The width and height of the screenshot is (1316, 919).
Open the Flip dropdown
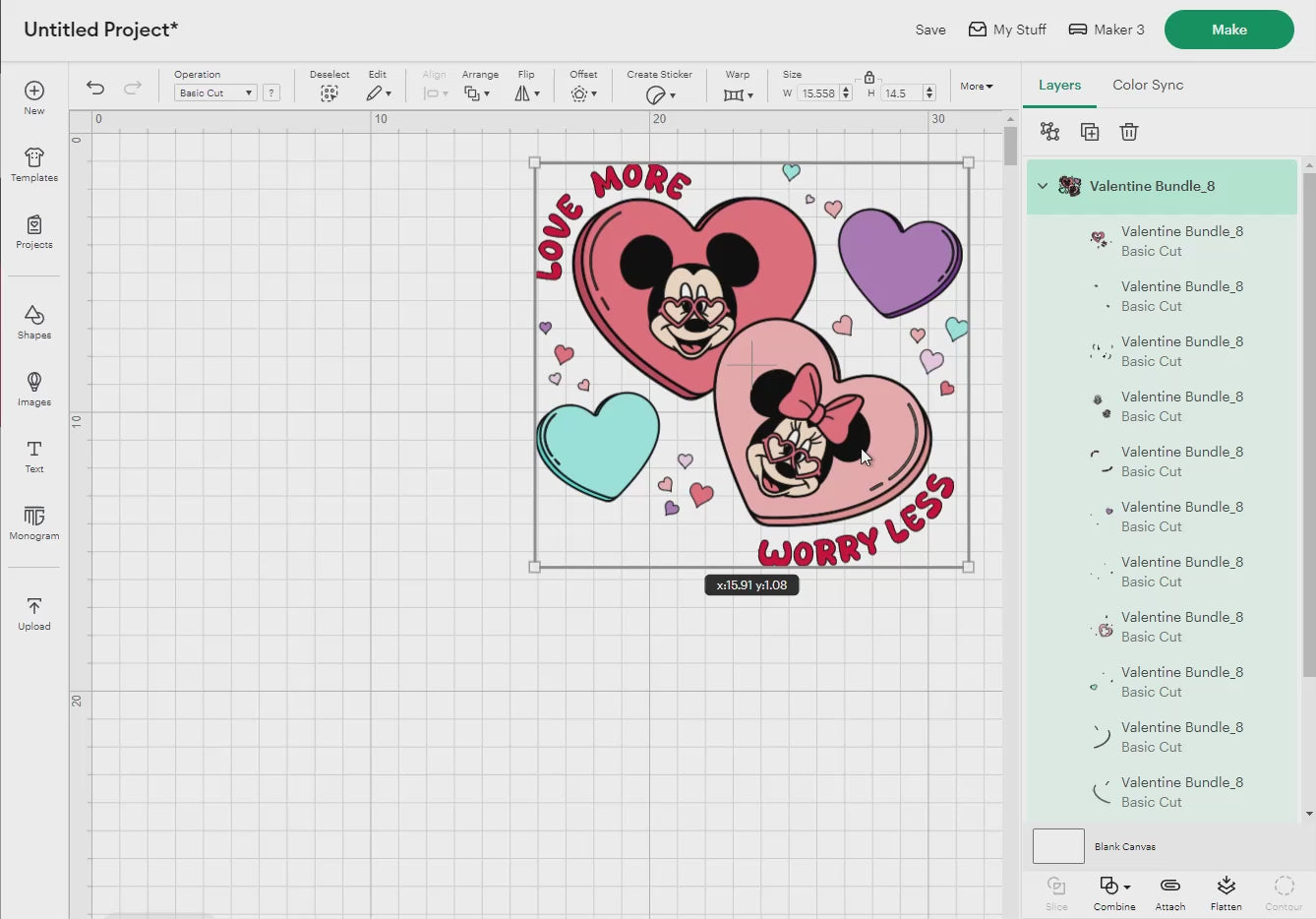[x=527, y=93]
